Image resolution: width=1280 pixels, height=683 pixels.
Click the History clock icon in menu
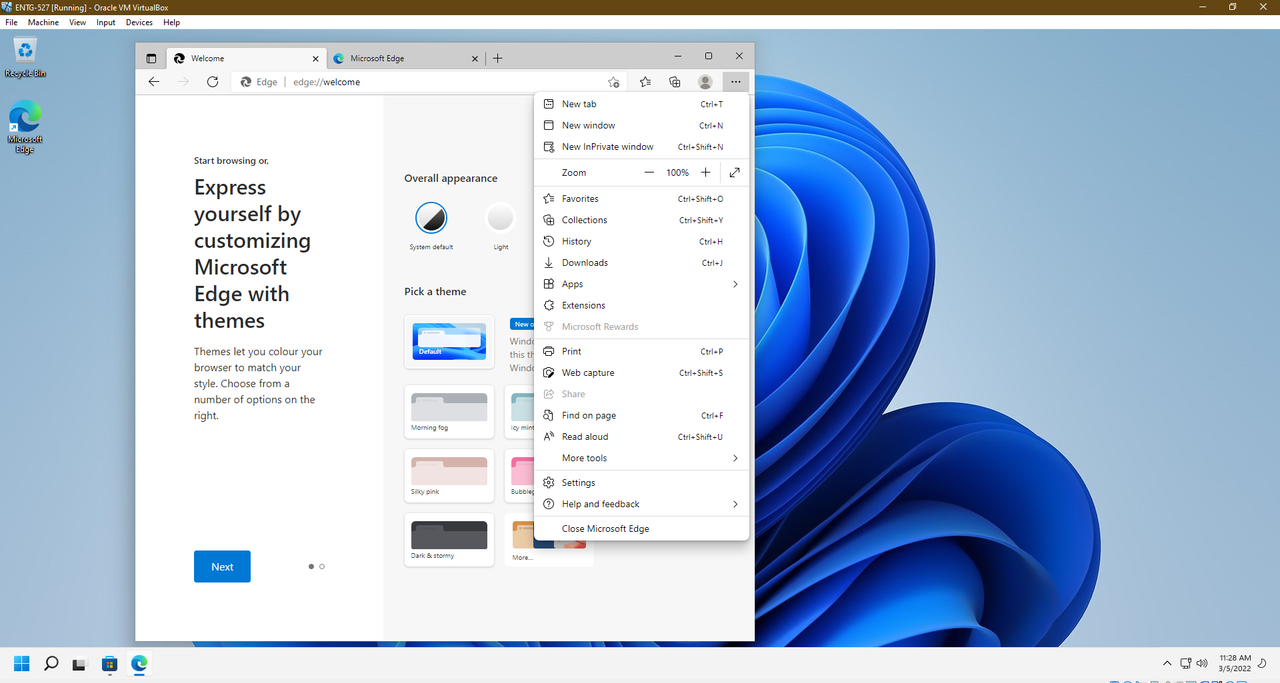(548, 241)
